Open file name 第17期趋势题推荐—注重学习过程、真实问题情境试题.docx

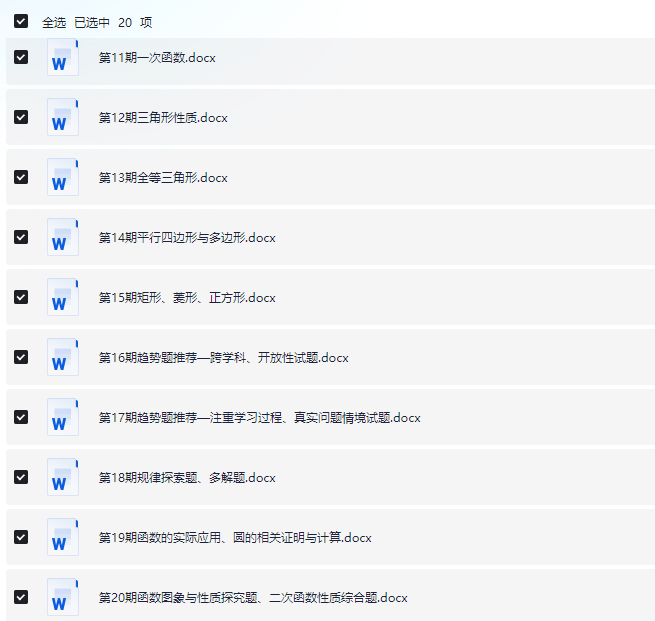(x=259, y=418)
